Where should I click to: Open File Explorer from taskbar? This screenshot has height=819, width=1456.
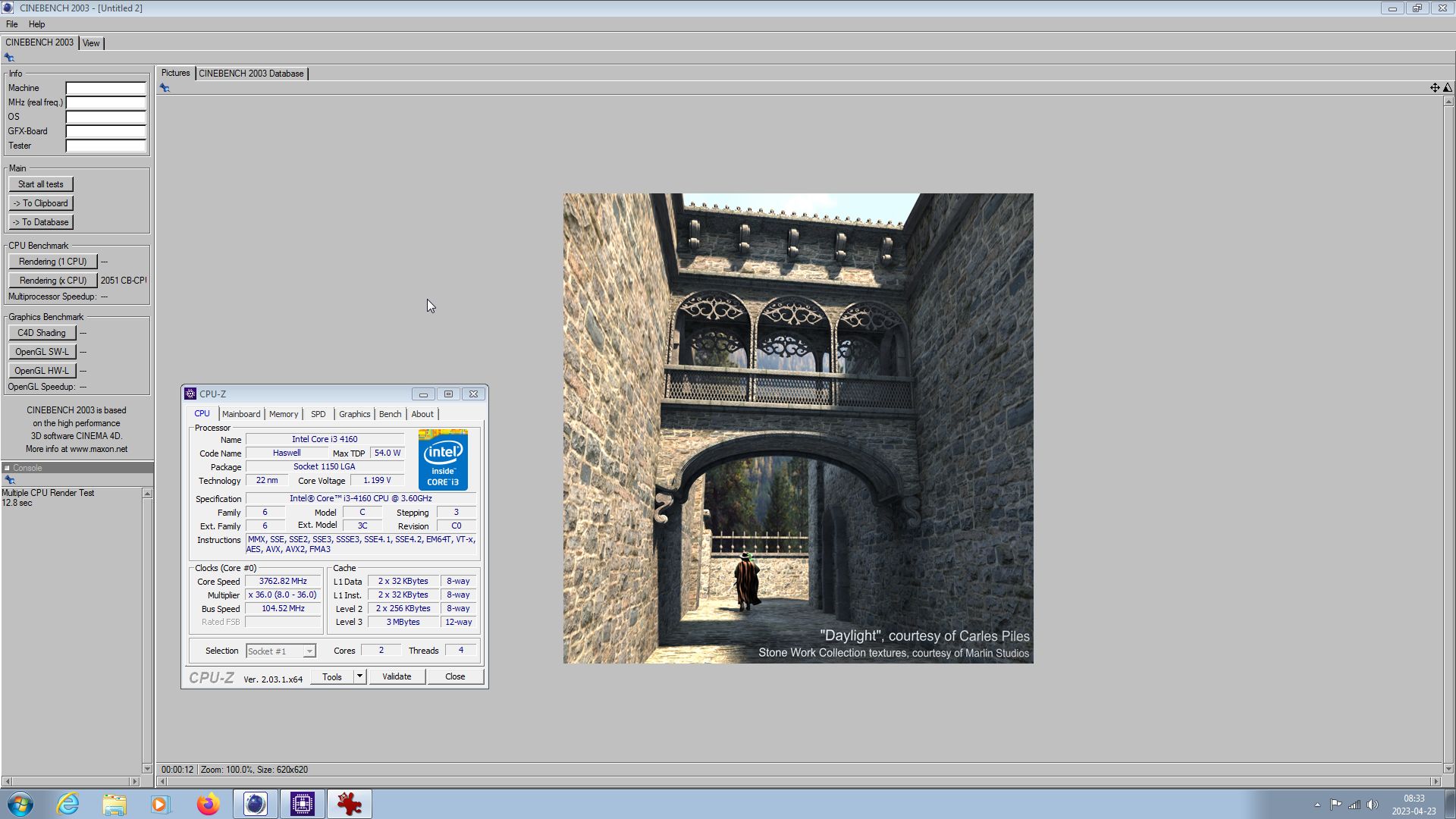[x=115, y=804]
